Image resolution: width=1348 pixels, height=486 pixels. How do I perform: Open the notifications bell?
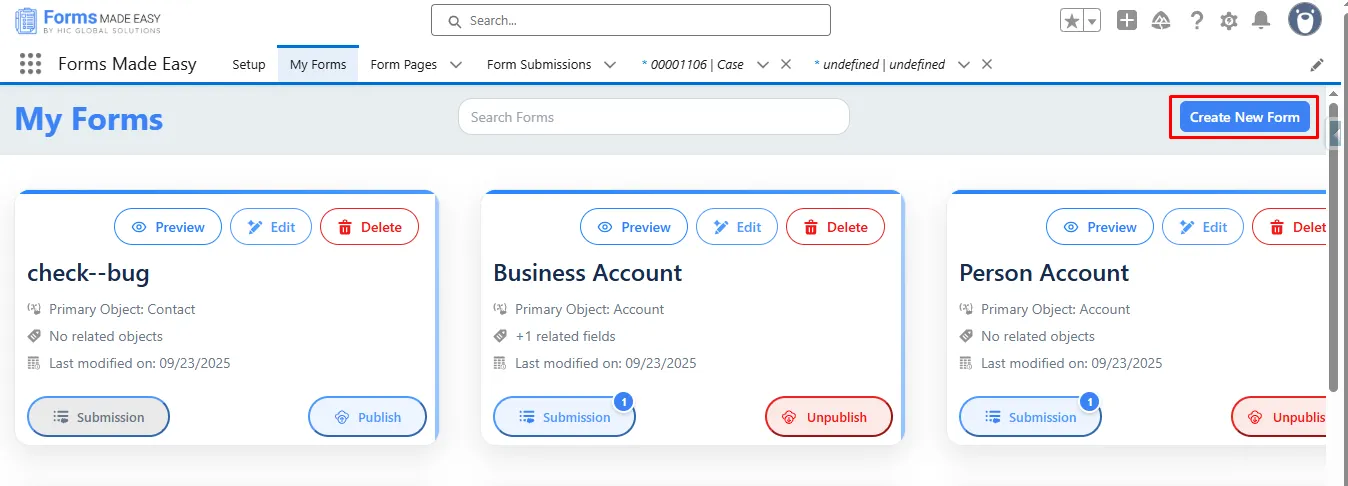point(1262,20)
